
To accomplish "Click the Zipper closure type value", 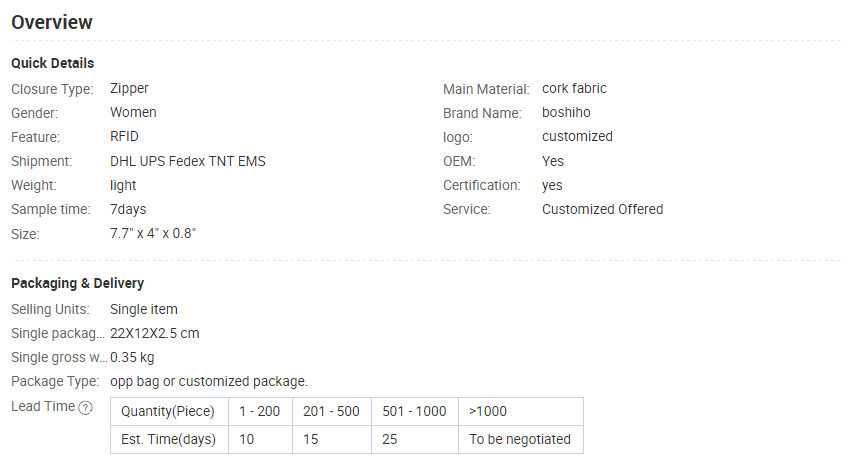I will (x=129, y=89).
